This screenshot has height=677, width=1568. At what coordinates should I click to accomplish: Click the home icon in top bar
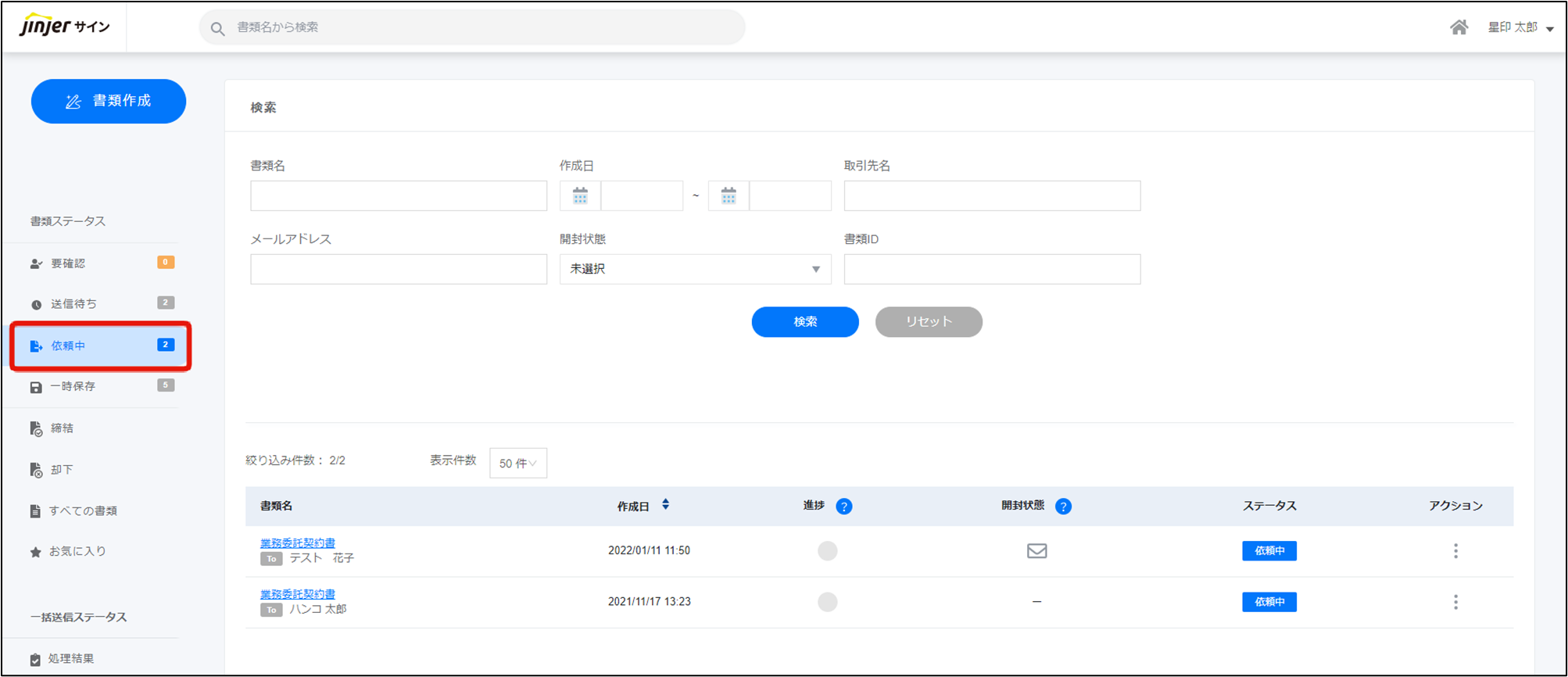[1459, 27]
